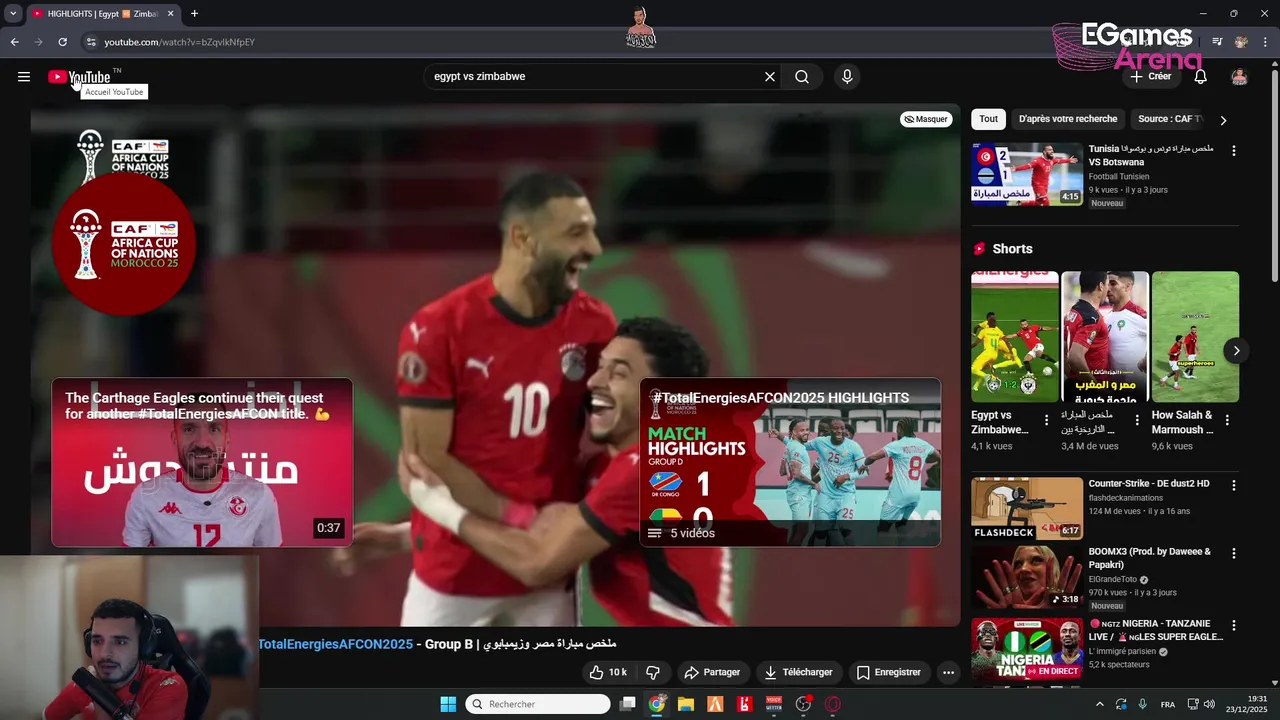Like the video (10 k)

pyautogui.click(x=608, y=672)
